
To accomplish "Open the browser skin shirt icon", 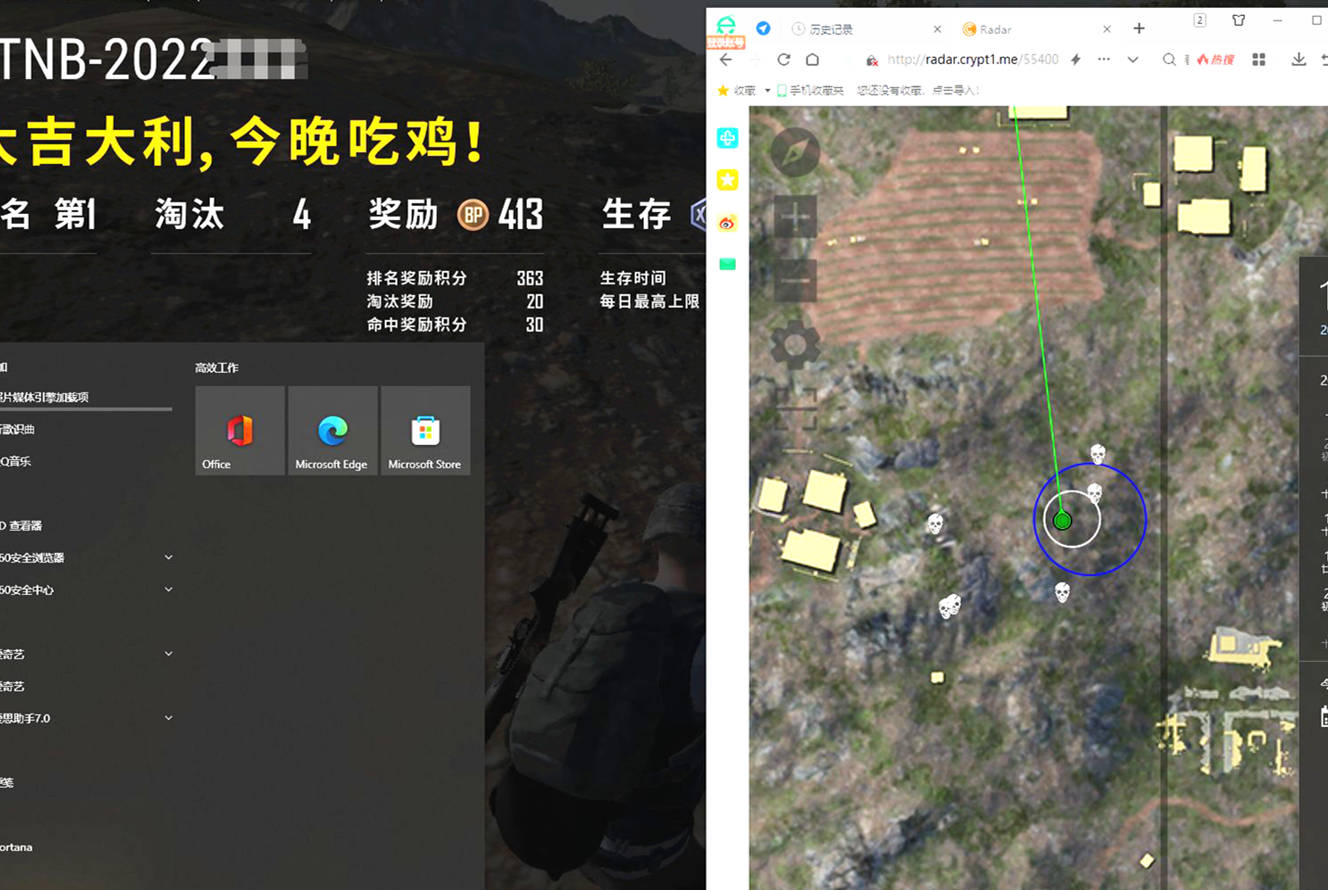I will pos(1238,20).
